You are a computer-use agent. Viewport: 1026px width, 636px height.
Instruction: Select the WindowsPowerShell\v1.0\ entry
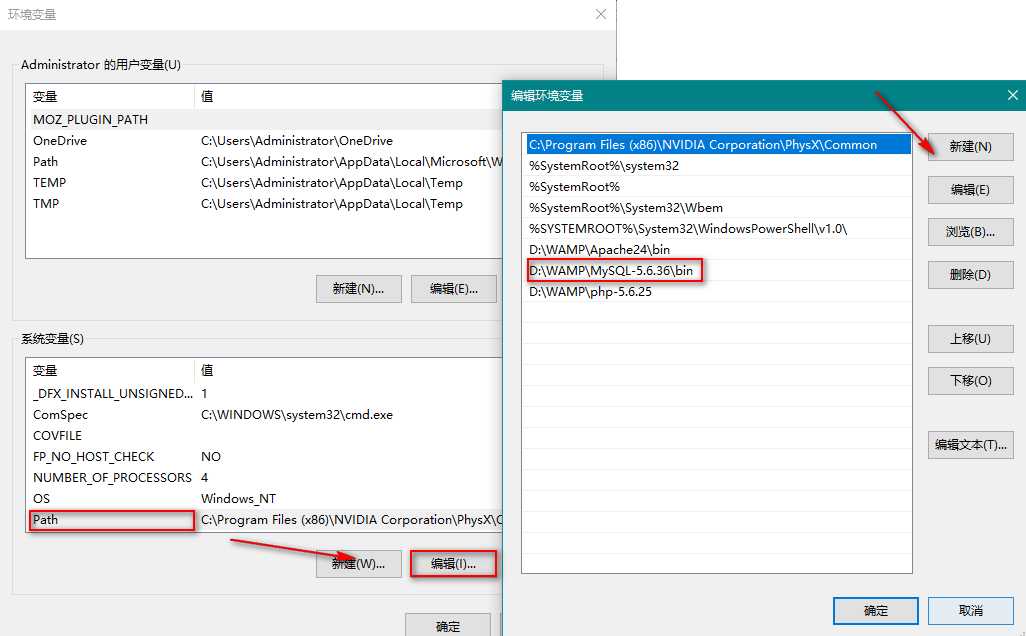[718, 228]
